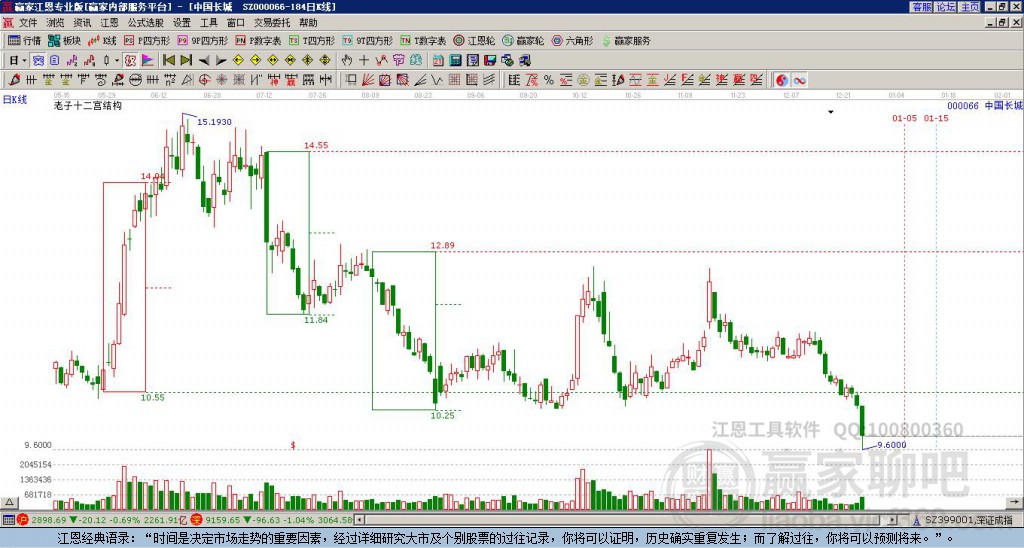1024x548 pixels.
Task: Open the 设置 menu
Action: point(182,23)
